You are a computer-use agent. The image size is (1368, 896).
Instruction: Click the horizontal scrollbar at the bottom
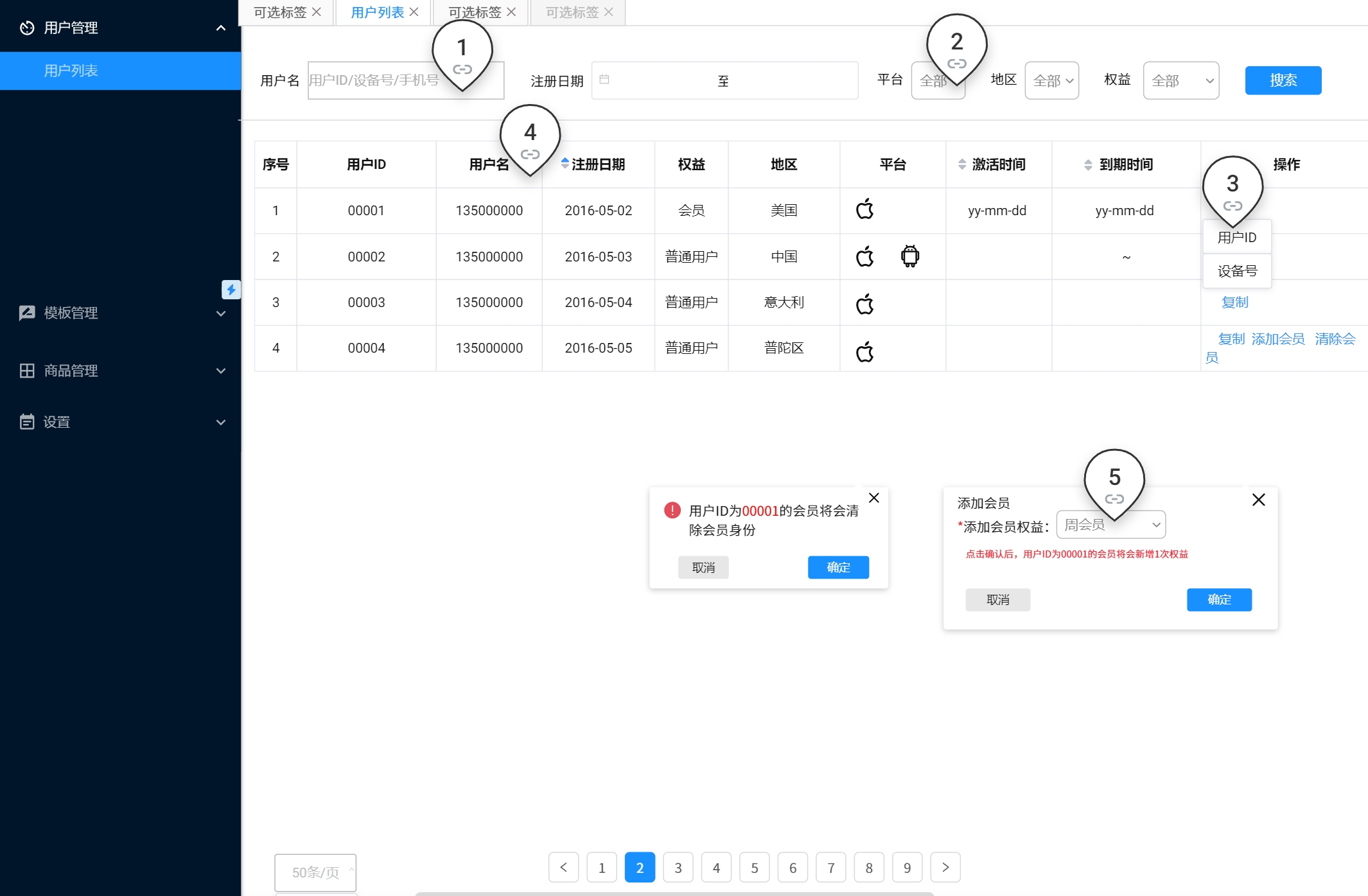click(x=674, y=893)
